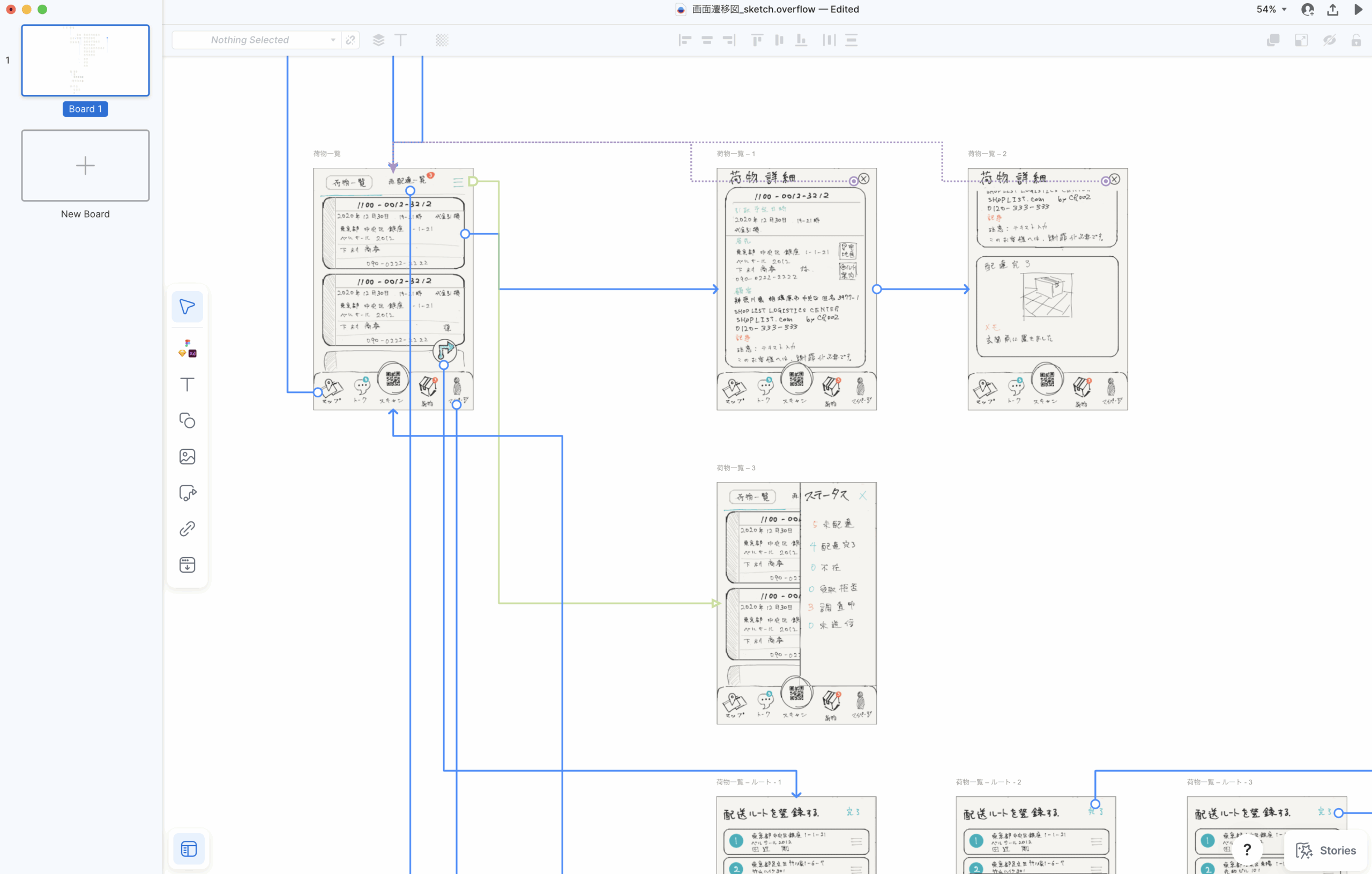Select the Text tool in left toolbar
This screenshot has width=1372, height=874.
187,384
